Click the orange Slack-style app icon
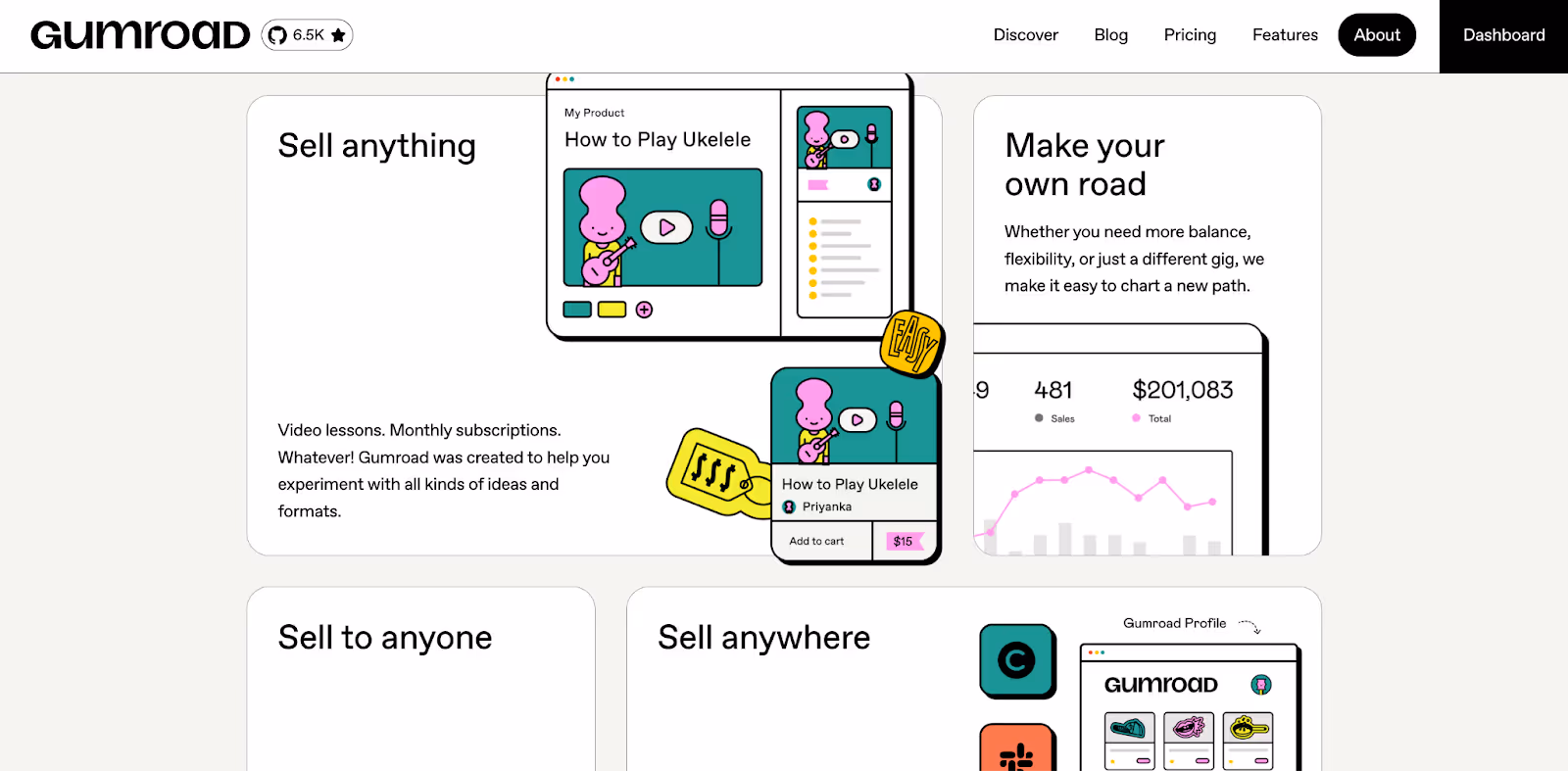 [x=1017, y=749]
